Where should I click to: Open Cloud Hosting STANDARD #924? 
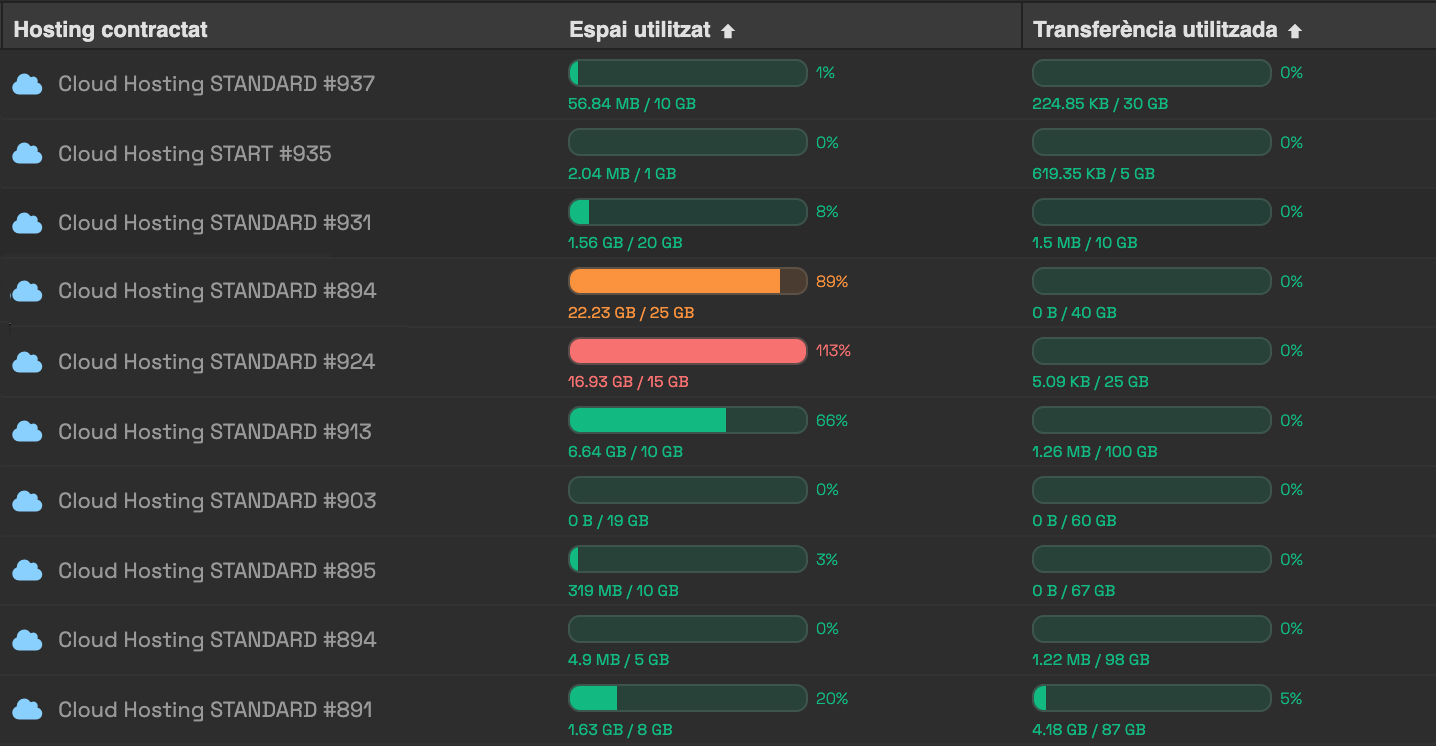217,362
